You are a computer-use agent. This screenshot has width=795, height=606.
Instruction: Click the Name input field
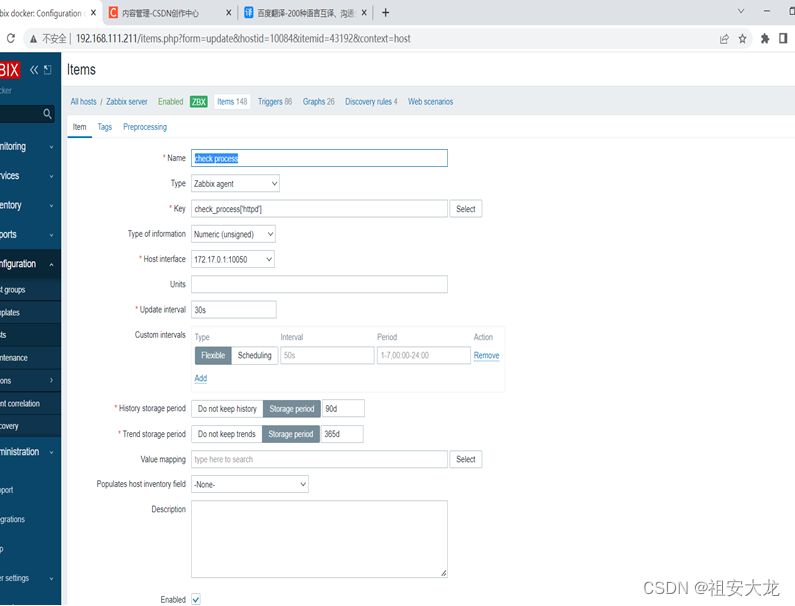[319, 158]
